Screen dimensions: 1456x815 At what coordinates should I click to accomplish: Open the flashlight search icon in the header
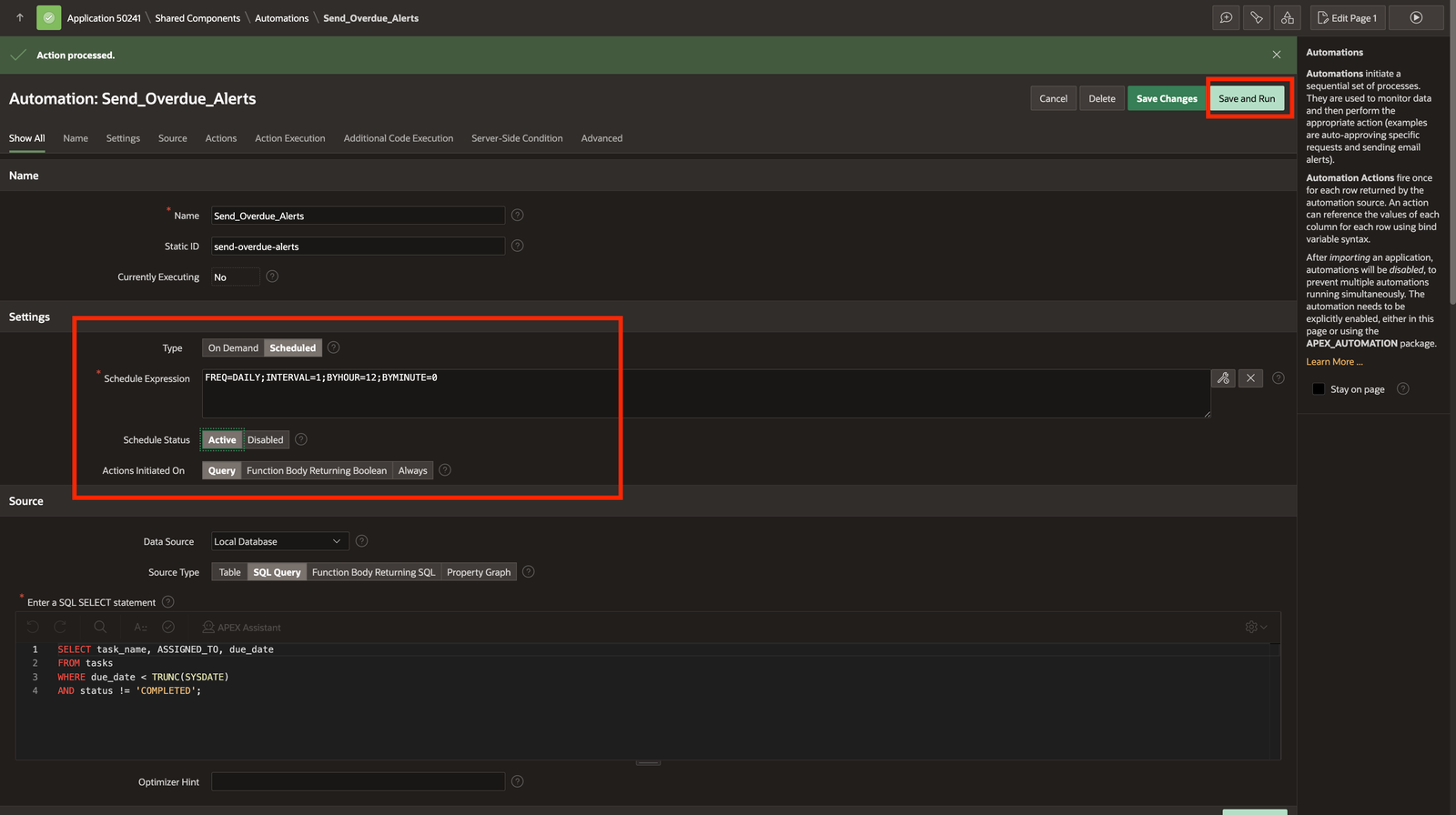[1257, 18]
